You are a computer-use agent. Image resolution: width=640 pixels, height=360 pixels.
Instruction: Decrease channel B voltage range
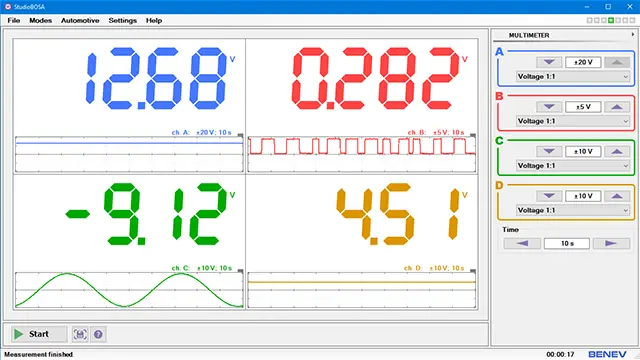tap(549, 107)
